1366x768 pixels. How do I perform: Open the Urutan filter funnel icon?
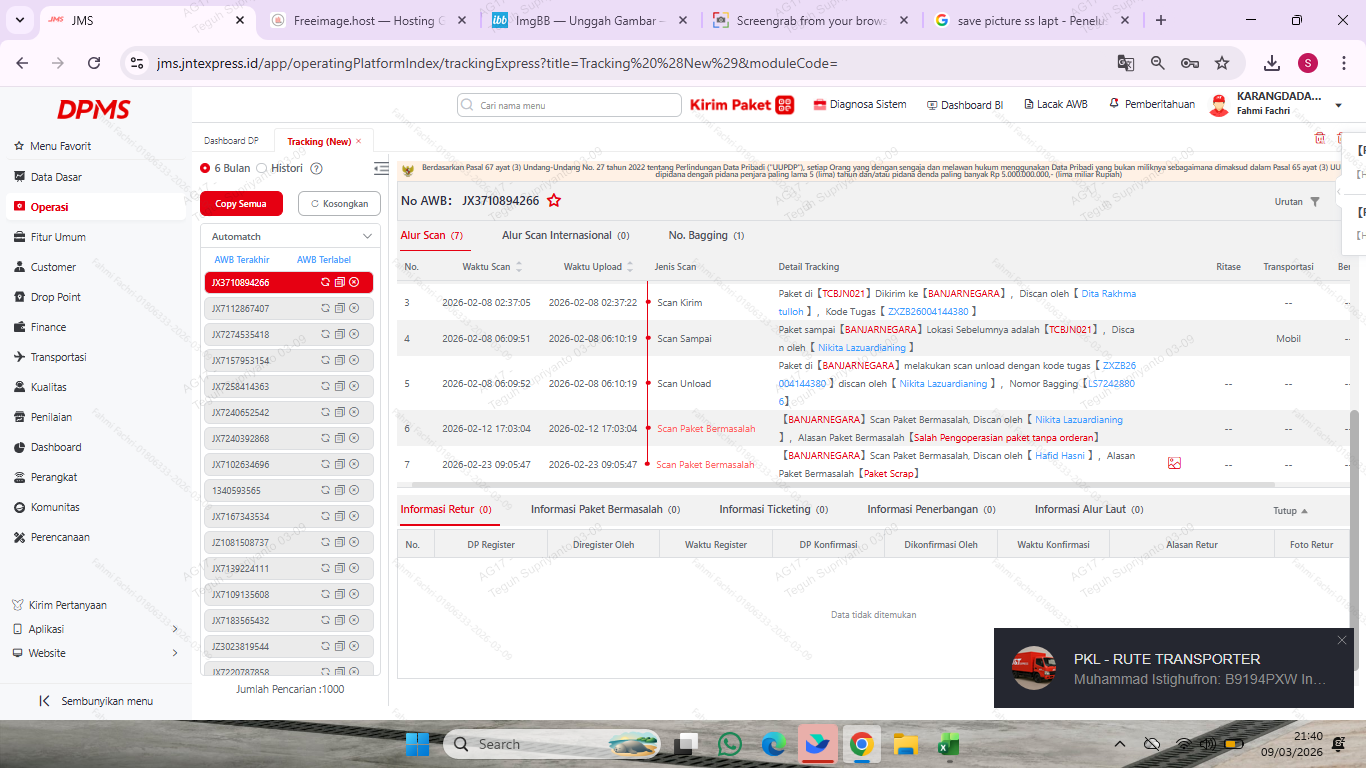[x=1315, y=202]
